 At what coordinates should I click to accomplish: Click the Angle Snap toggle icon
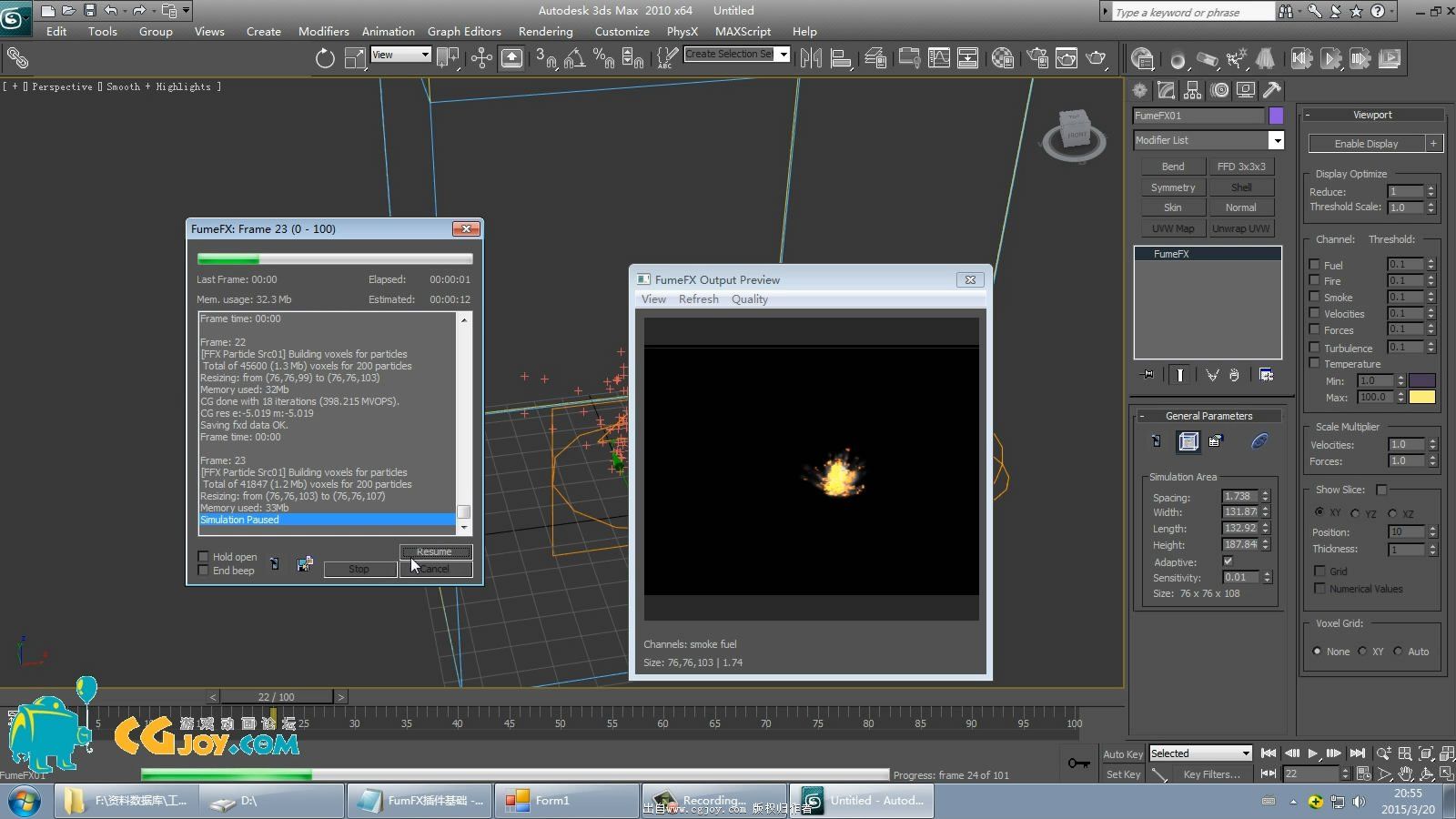coord(574,59)
